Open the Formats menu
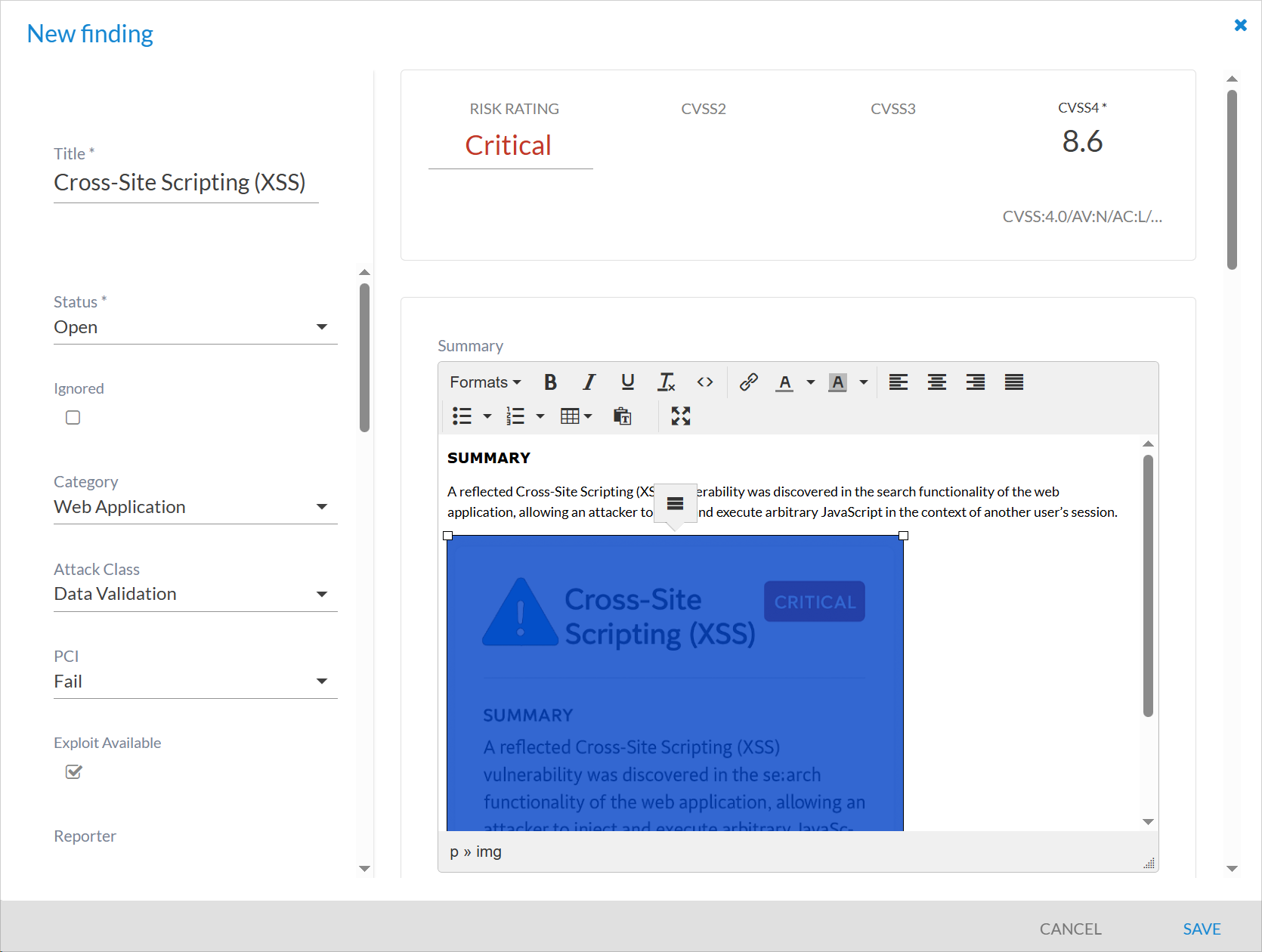The height and width of the screenshot is (952, 1262). tap(485, 382)
